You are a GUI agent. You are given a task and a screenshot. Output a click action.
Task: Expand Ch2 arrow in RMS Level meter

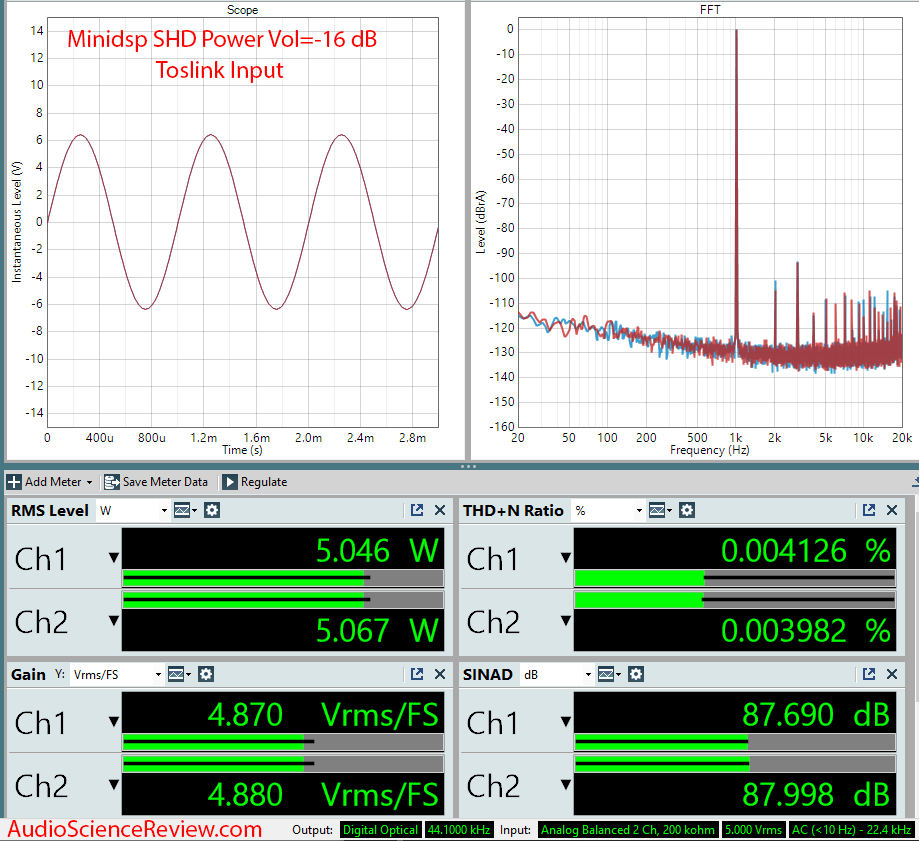(114, 621)
